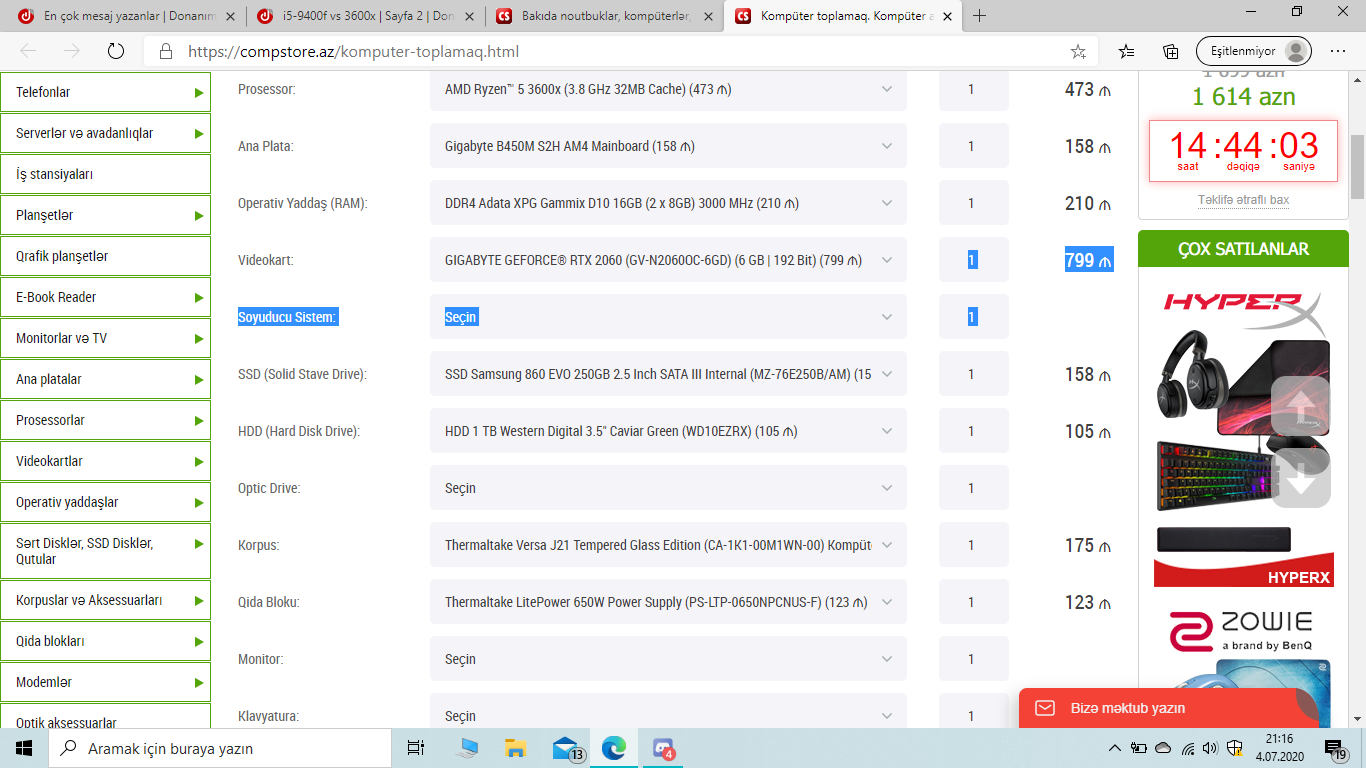Screen dimensions: 1366x768
Task: Open the Ana Plata dropdown
Action: [668, 146]
